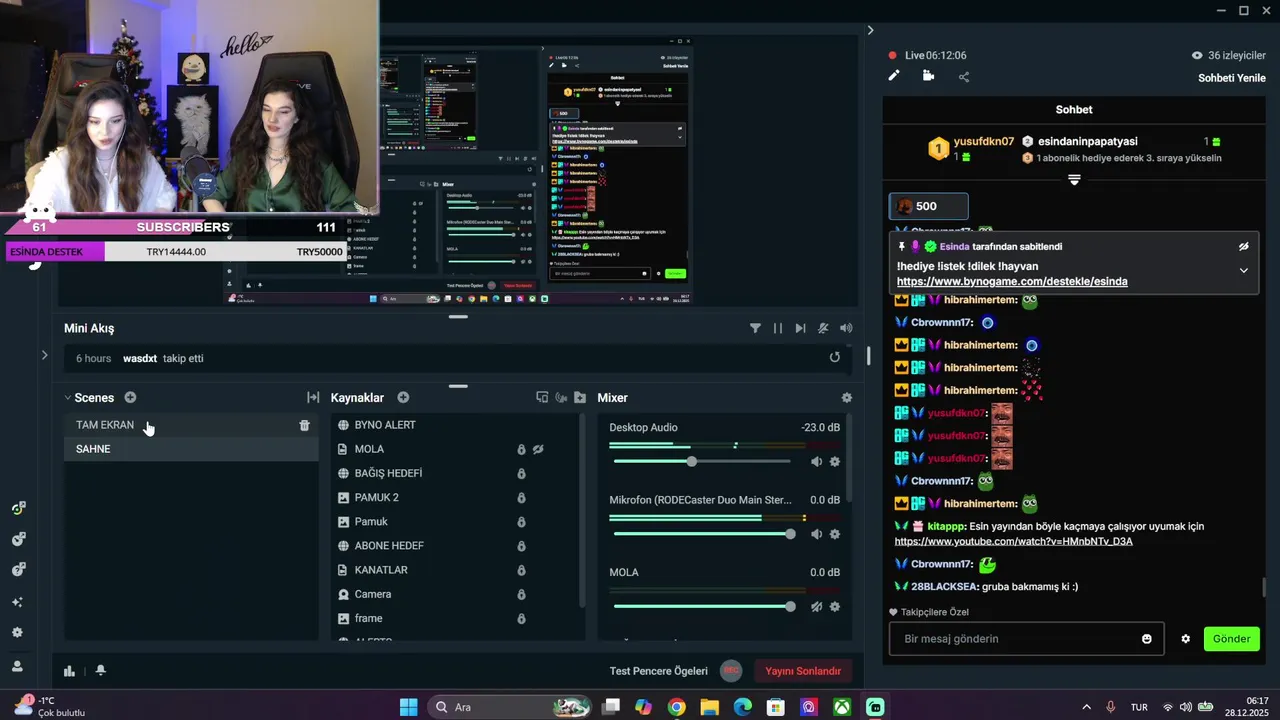Collapse the Scenes collection dropdown

[x=68, y=398]
